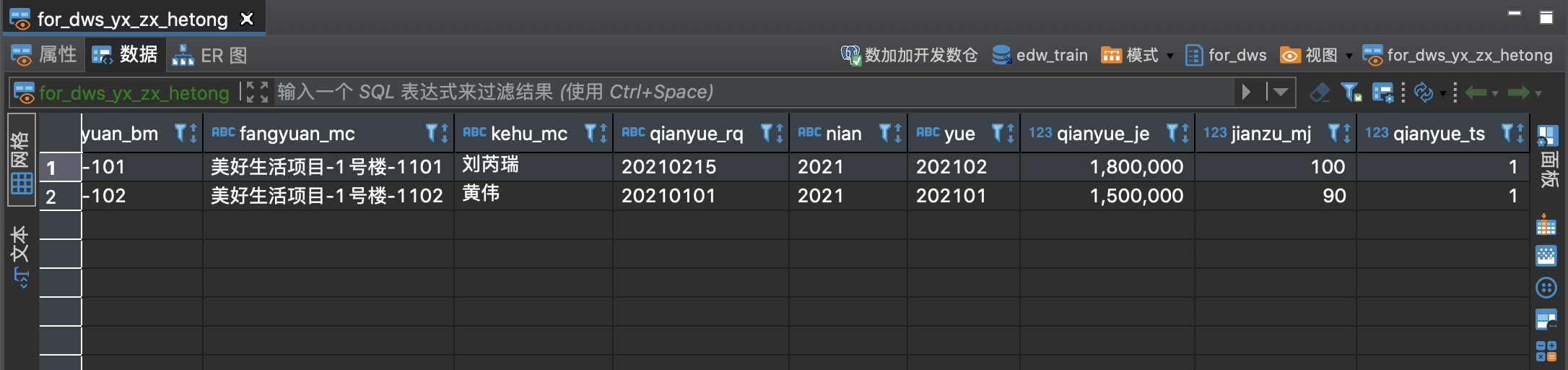Open the ER 图 tab
Image resolution: width=1568 pixels, height=370 pixels.
(x=209, y=55)
